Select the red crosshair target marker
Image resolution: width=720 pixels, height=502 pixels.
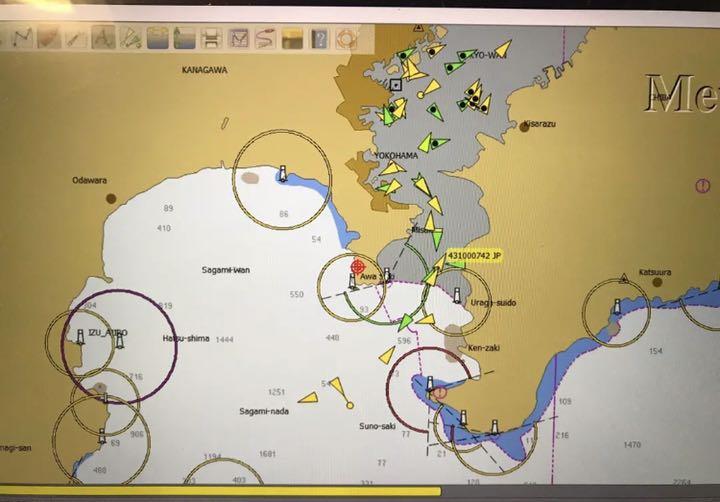point(358,268)
